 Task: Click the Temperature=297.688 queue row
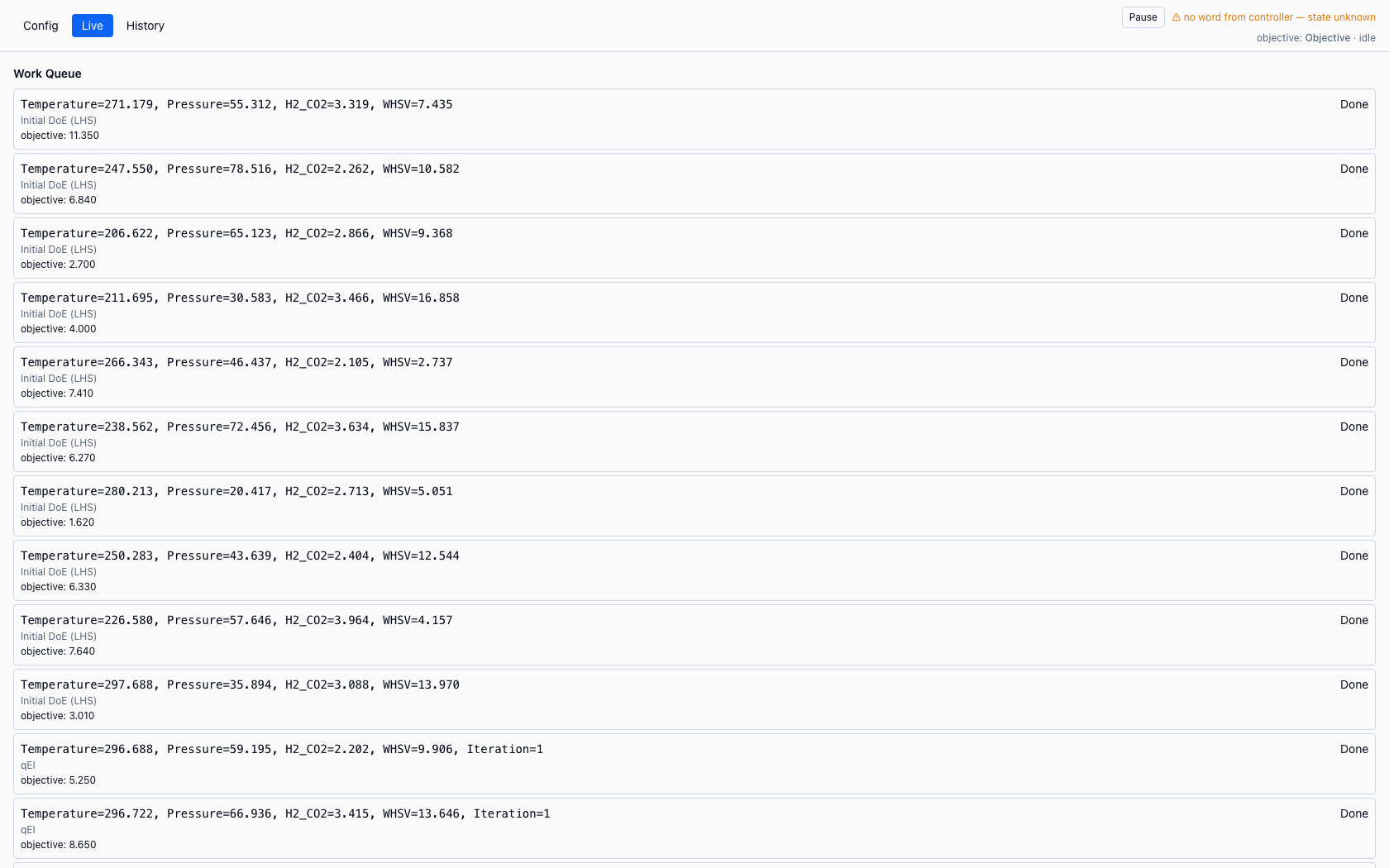(x=694, y=699)
